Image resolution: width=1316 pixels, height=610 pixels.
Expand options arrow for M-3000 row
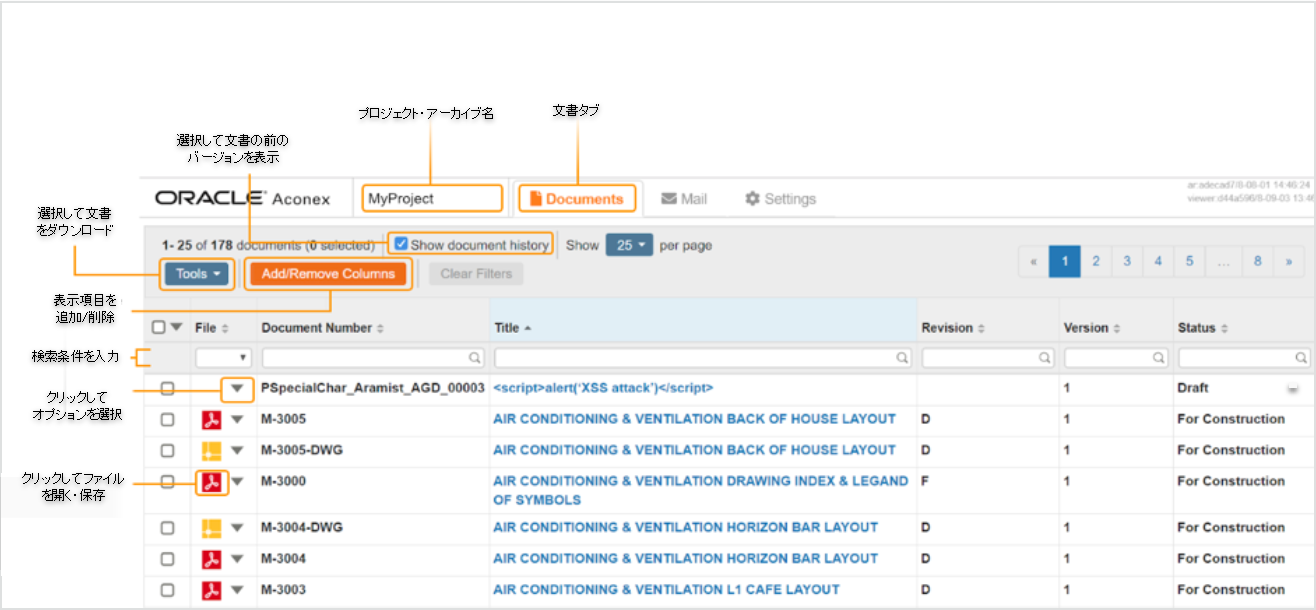(237, 481)
